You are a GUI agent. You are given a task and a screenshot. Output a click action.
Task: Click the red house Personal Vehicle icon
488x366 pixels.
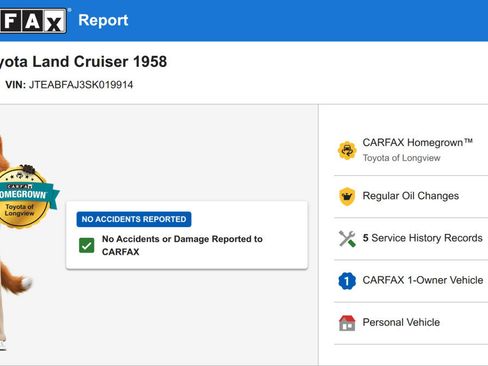coord(347,323)
